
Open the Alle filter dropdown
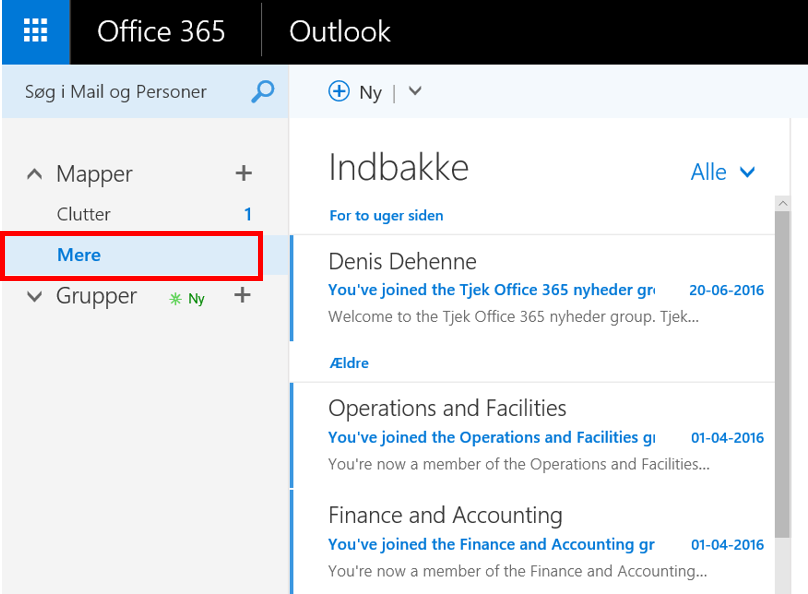(x=723, y=172)
